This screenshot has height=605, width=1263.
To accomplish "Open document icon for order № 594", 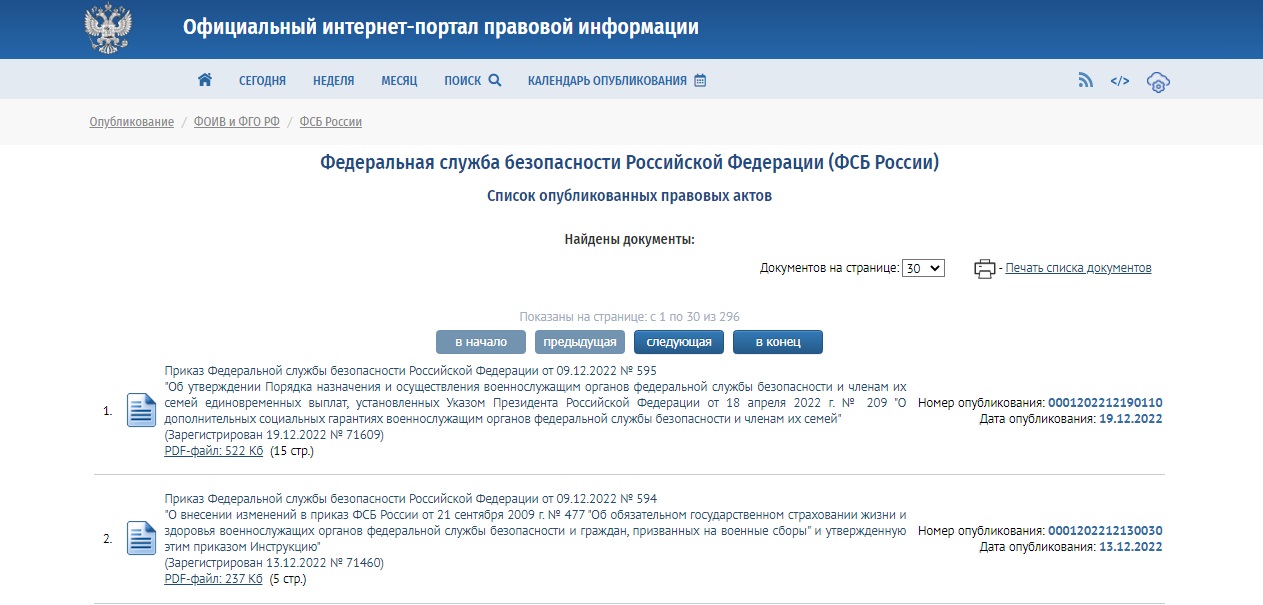I will pyautogui.click(x=141, y=538).
